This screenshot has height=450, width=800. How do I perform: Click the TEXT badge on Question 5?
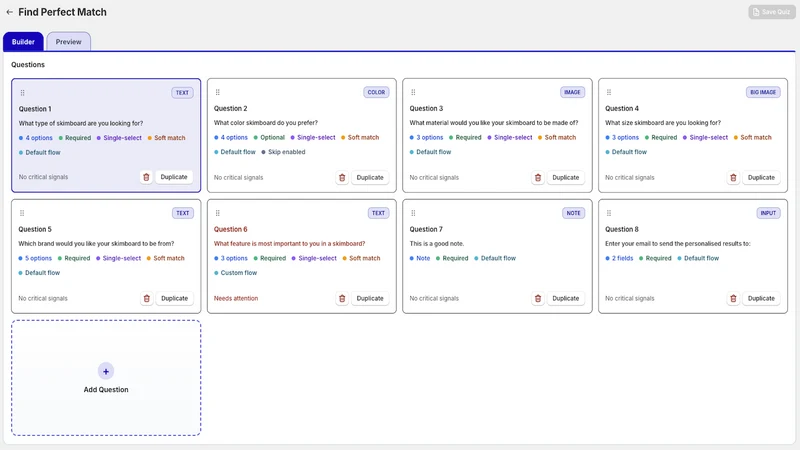click(183, 213)
